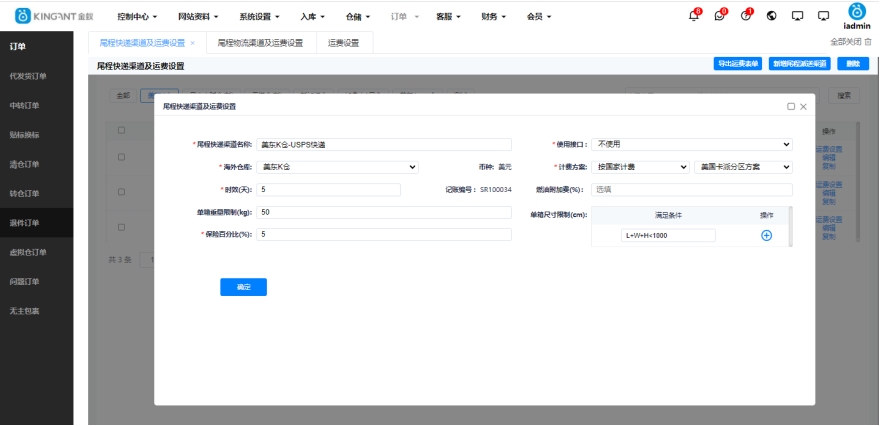This screenshot has width=880, height=426.
Task: Click the SR100034 account number text
Action: (496, 190)
